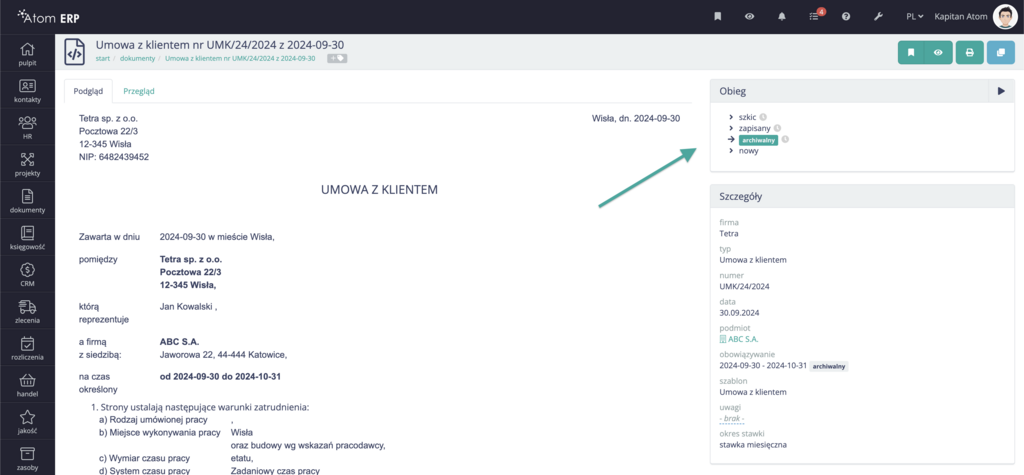This screenshot has height=475, width=1024.
Task: Open the help question mark icon
Action: 846,16
